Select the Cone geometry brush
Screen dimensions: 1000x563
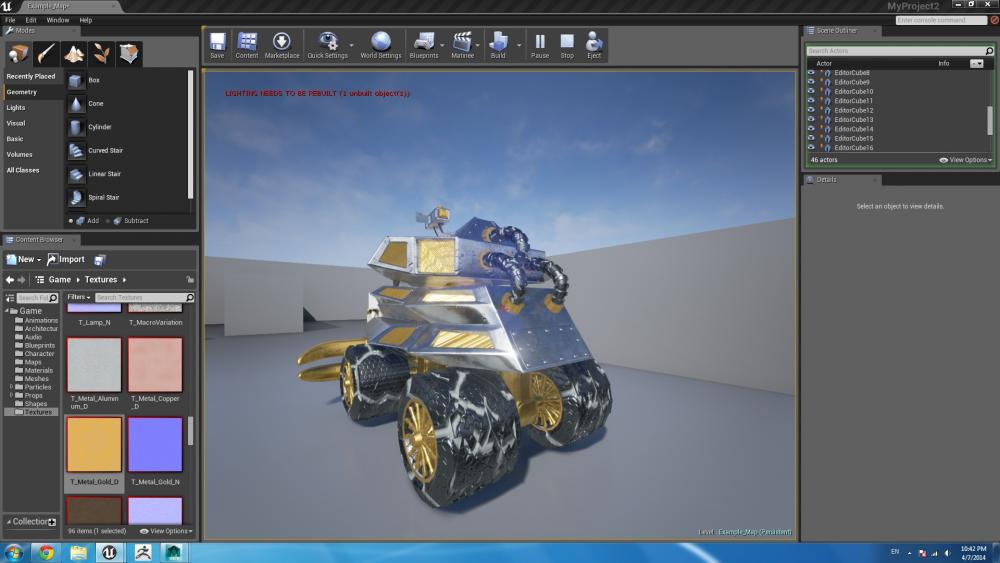point(126,103)
